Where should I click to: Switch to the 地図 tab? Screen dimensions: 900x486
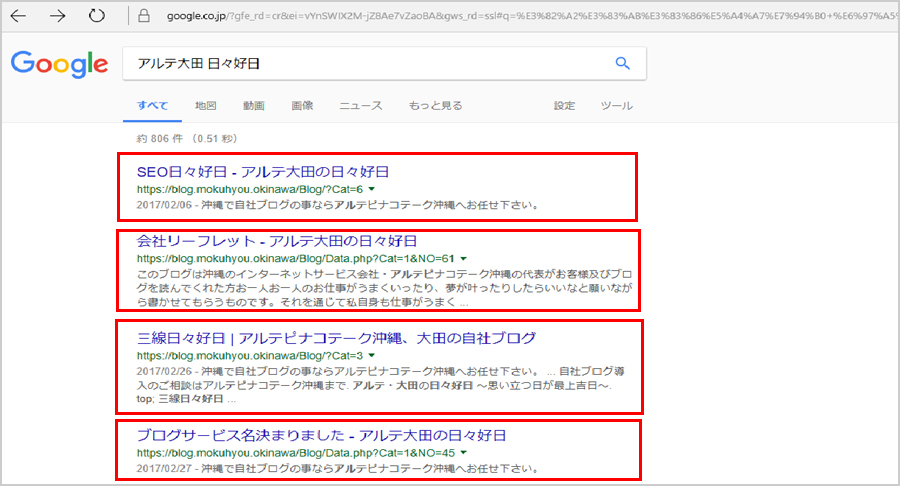coord(206,105)
